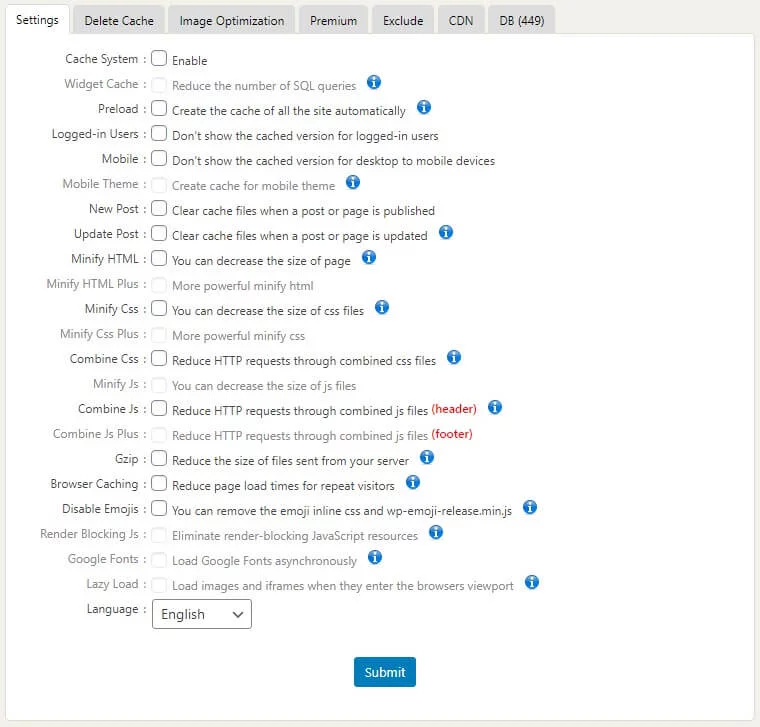Click Disable Emojis info icon
Image resolution: width=760 pixels, height=727 pixels.
530,508
